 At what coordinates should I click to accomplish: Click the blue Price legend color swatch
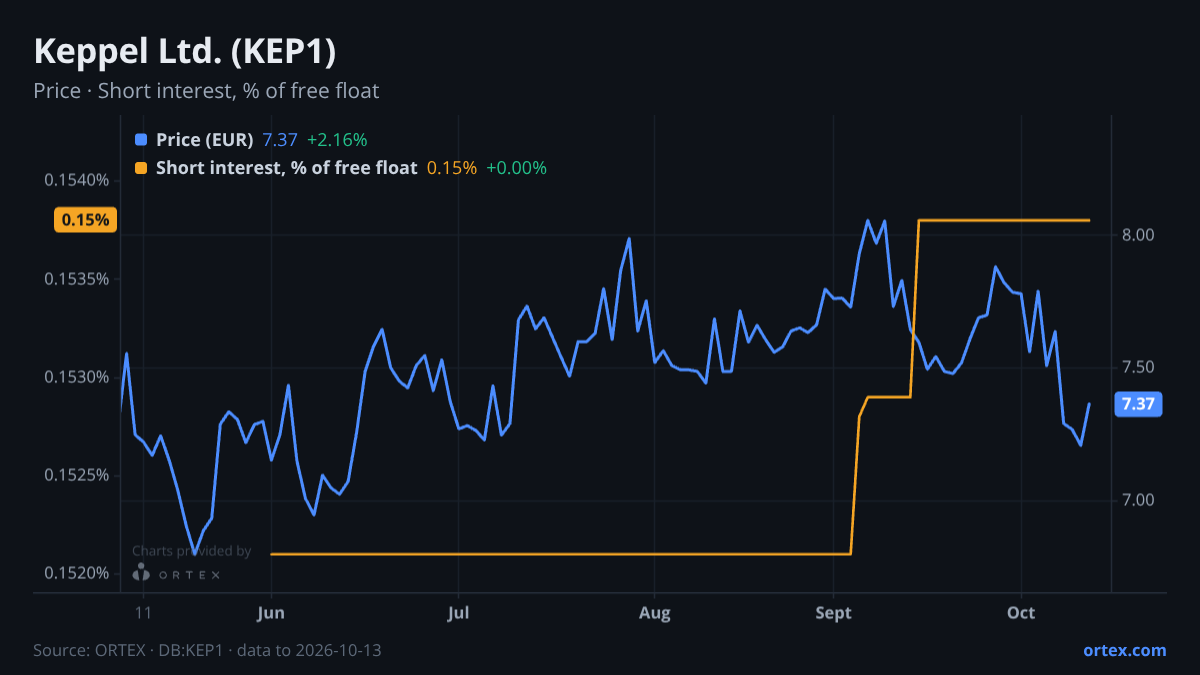coord(141,140)
